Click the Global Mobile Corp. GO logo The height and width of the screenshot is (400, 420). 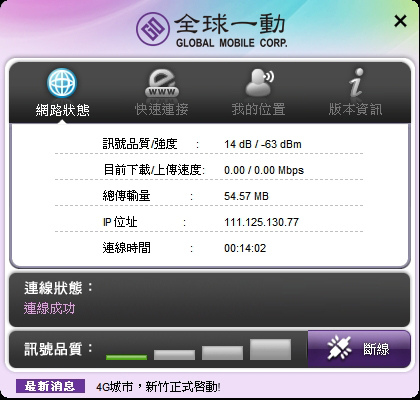click(152, 28)
